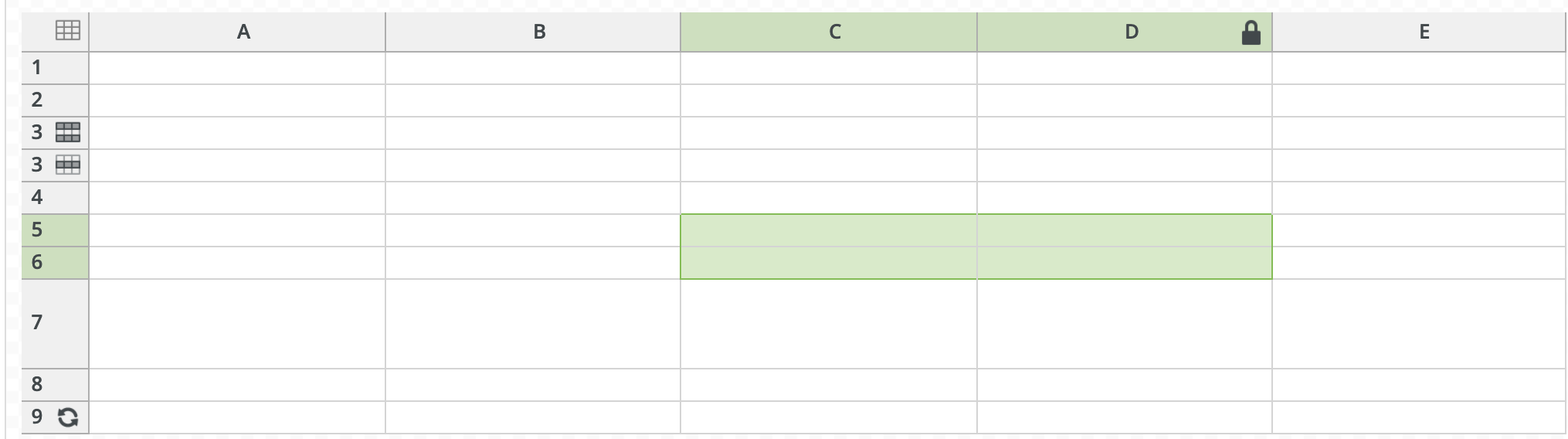Click the lock icon on column D
The height and width of the screenshot is (439, 1568).
[x=1251, y=32]
